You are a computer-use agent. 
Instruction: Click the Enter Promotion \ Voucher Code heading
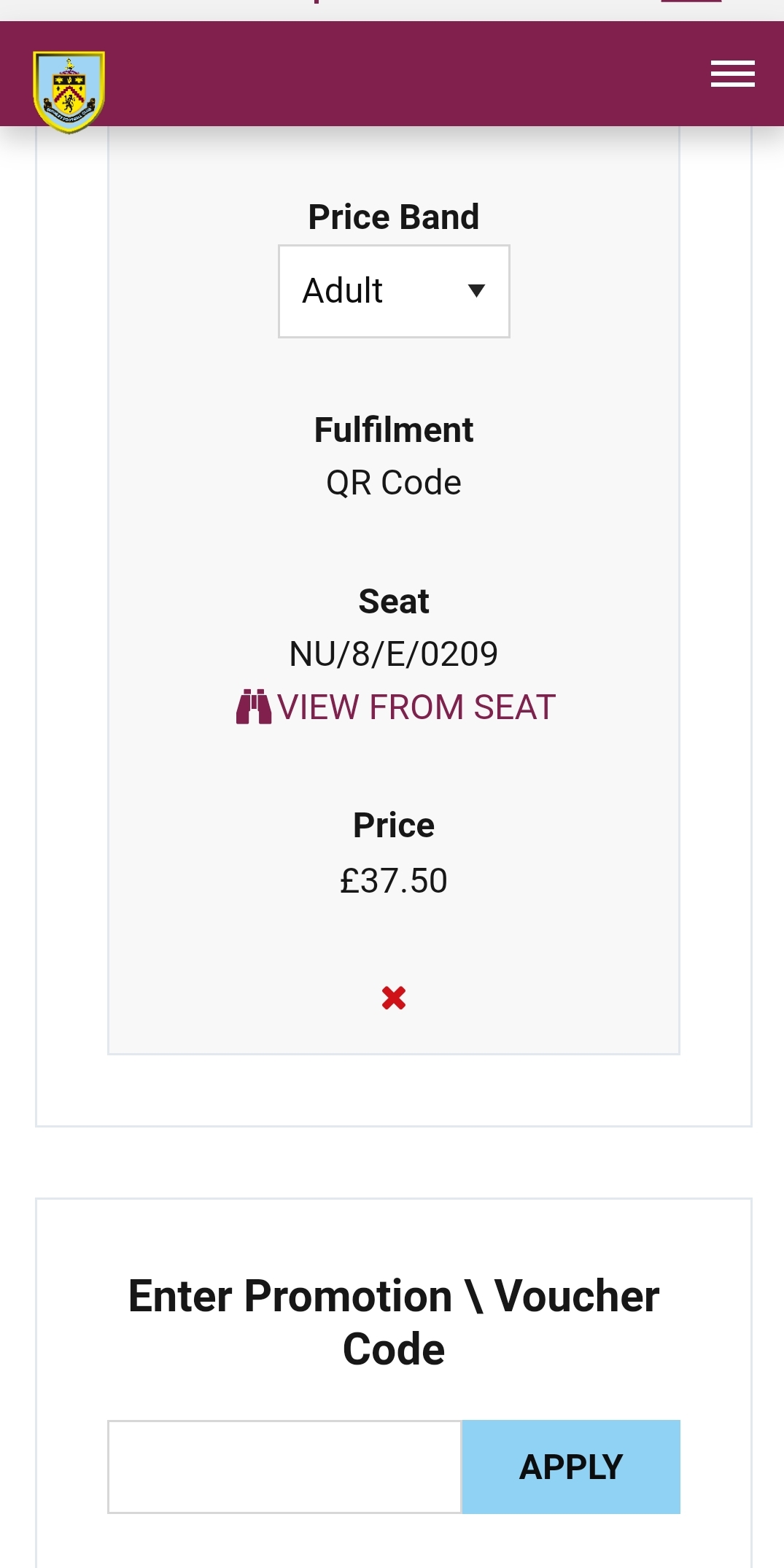click(394, 1321)
